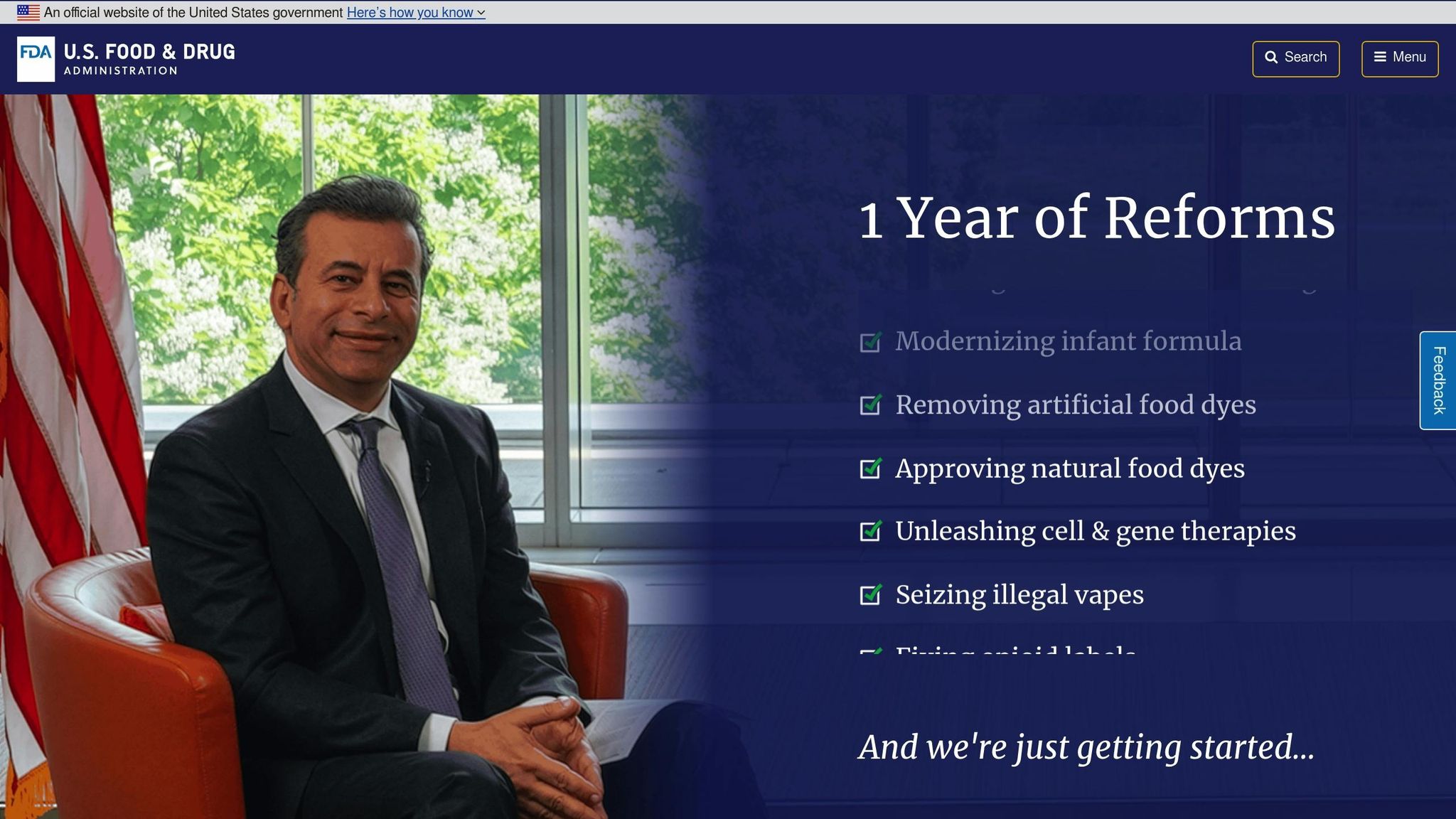Click U.S. Food & Drug Administration title
This screenshot has height=819, width=1456.
(x=149, y=59)
